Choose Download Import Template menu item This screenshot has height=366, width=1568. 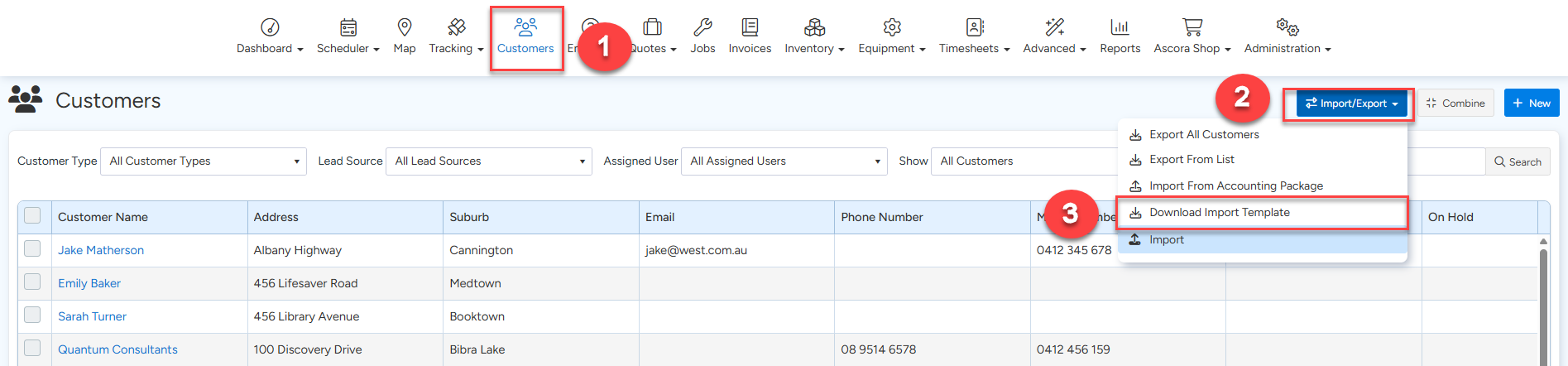1219,213
